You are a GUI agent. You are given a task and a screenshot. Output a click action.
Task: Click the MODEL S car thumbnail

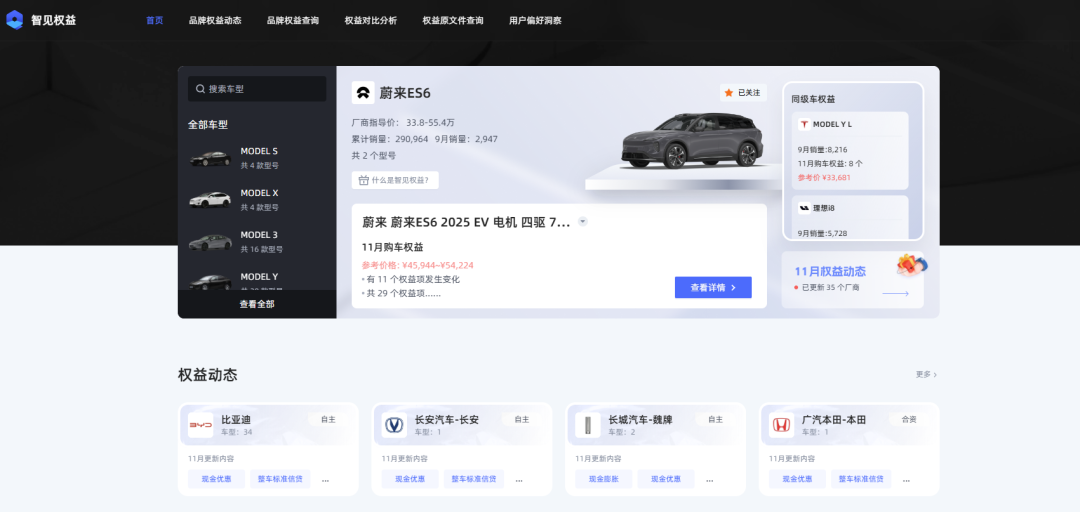tap(210, 158)
